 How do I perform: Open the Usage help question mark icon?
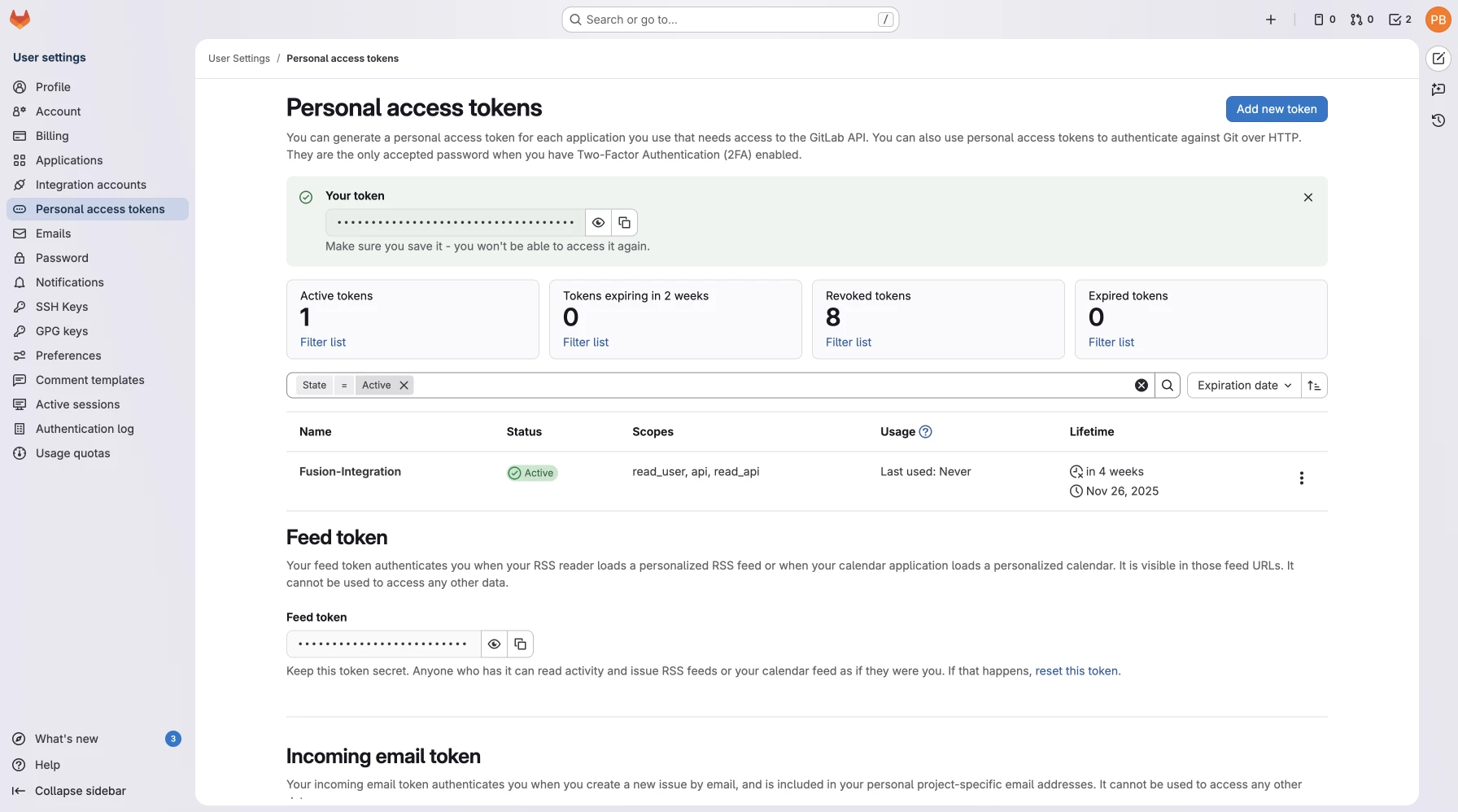[925, 432]
